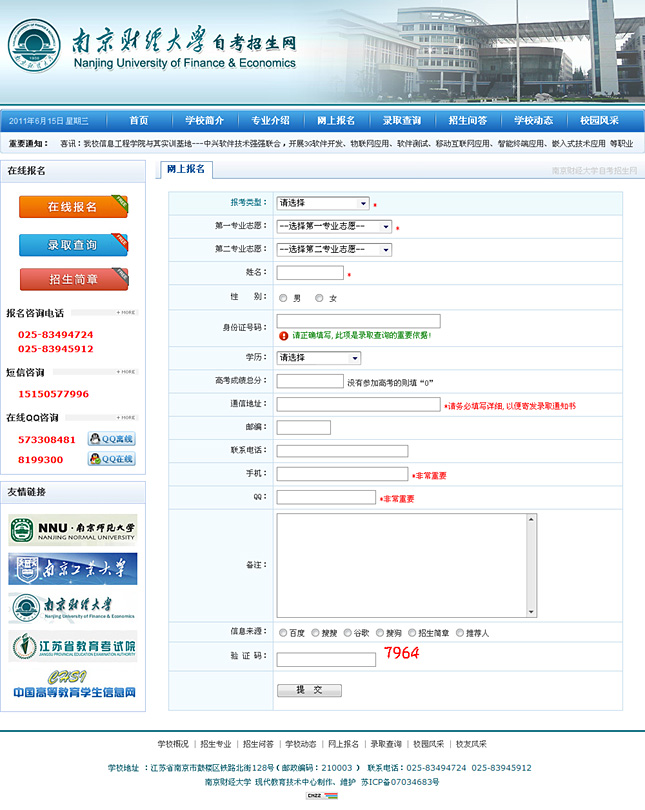Open 录取查询 in navigation bar

click(402, 120)
